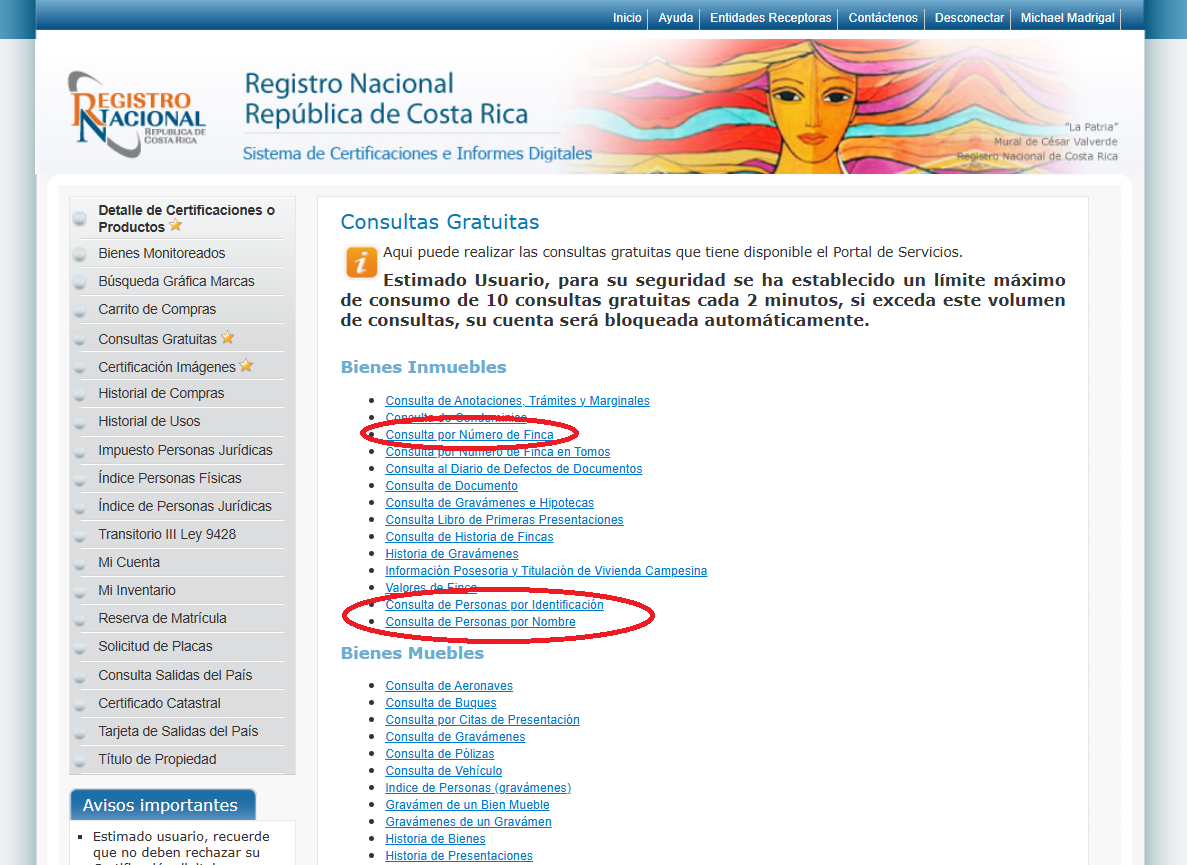Select Consultas Gratuitas sidebar item
Viewport: 1187px width, 865px height.
[157, 339]
